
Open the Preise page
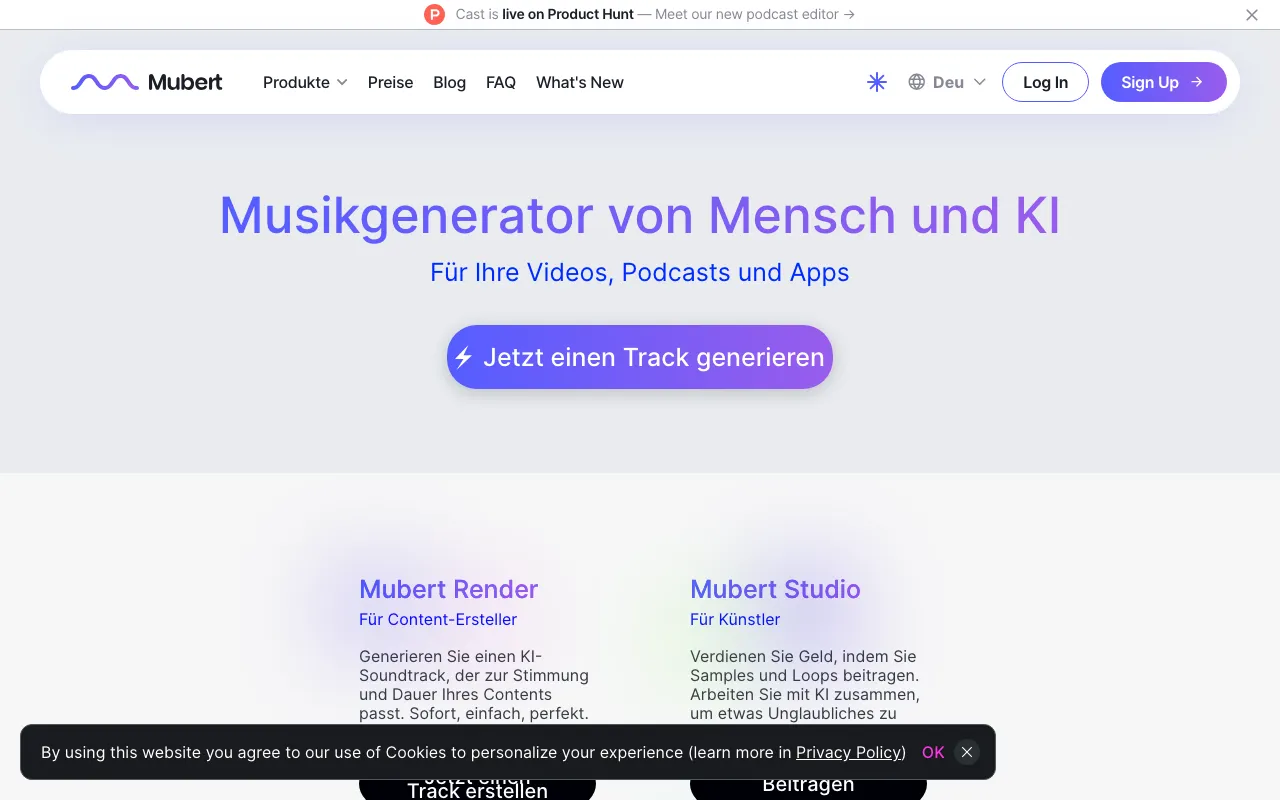click(x=390, y=82)
